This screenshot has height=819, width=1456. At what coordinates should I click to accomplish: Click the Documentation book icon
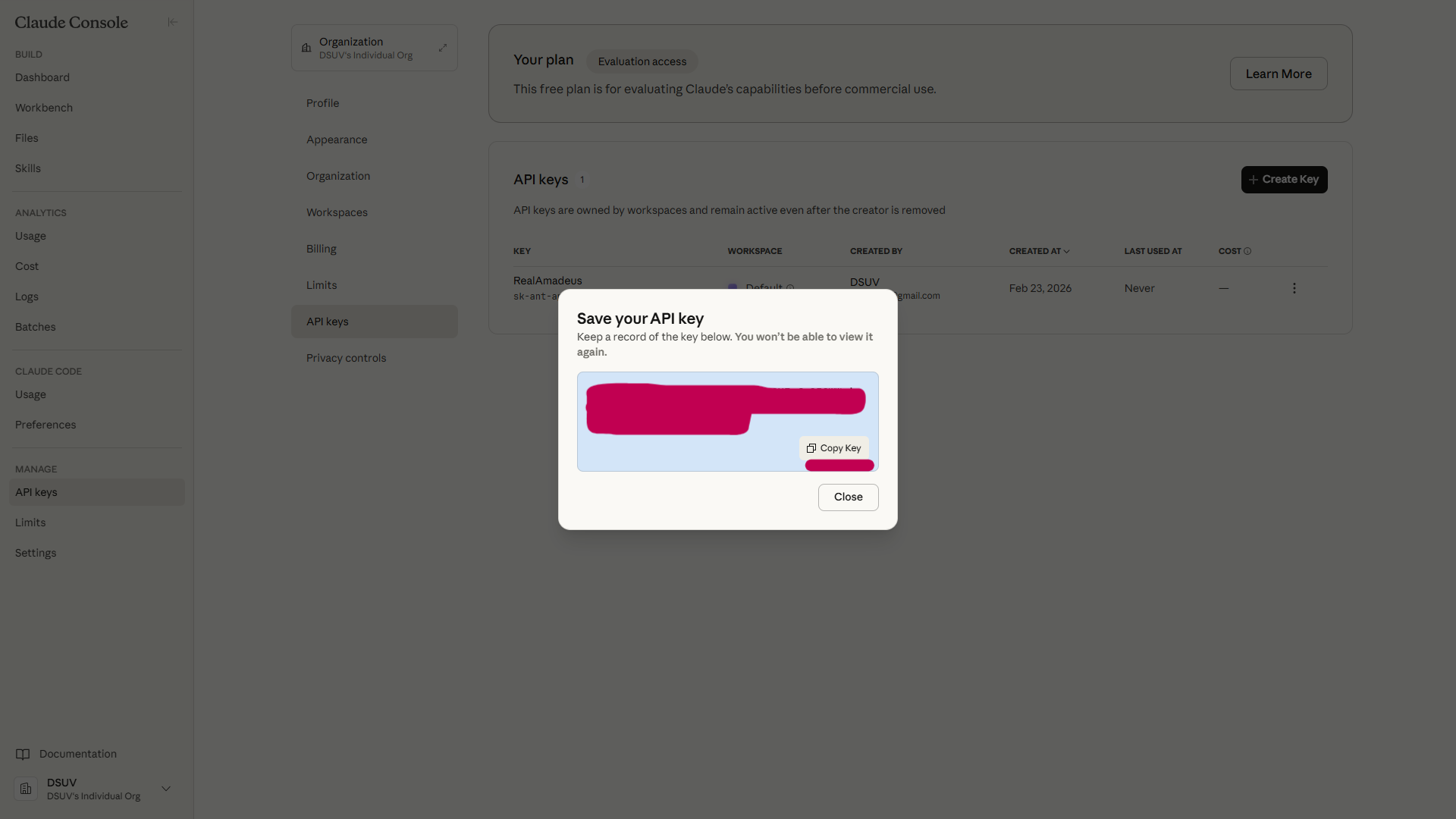23,754
